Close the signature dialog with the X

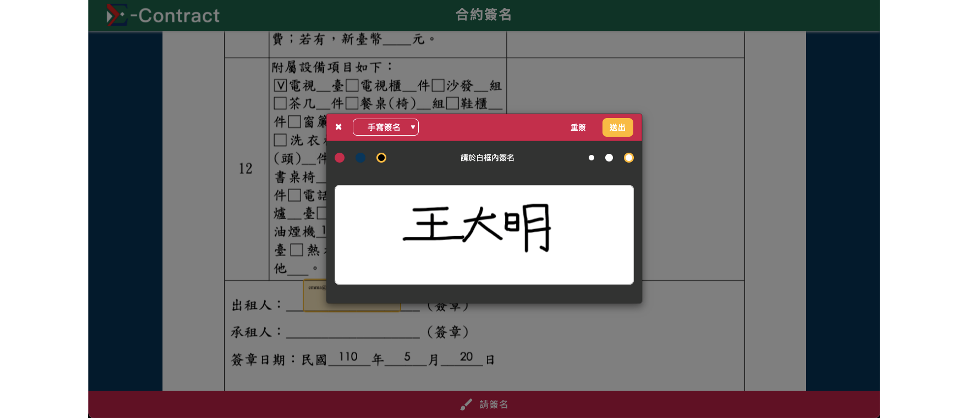(x=339, y=127)
